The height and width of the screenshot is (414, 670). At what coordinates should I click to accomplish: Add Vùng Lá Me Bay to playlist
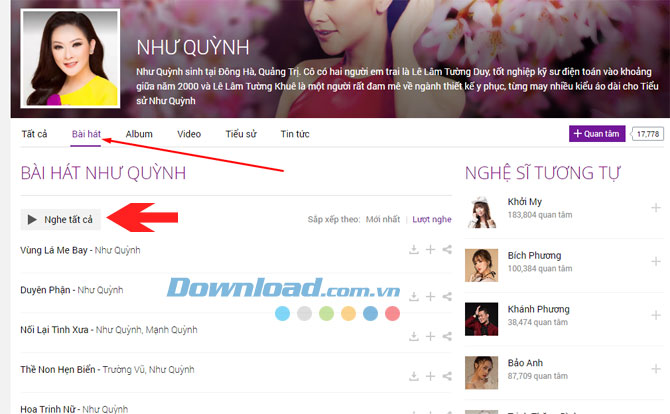pos(430,250)
